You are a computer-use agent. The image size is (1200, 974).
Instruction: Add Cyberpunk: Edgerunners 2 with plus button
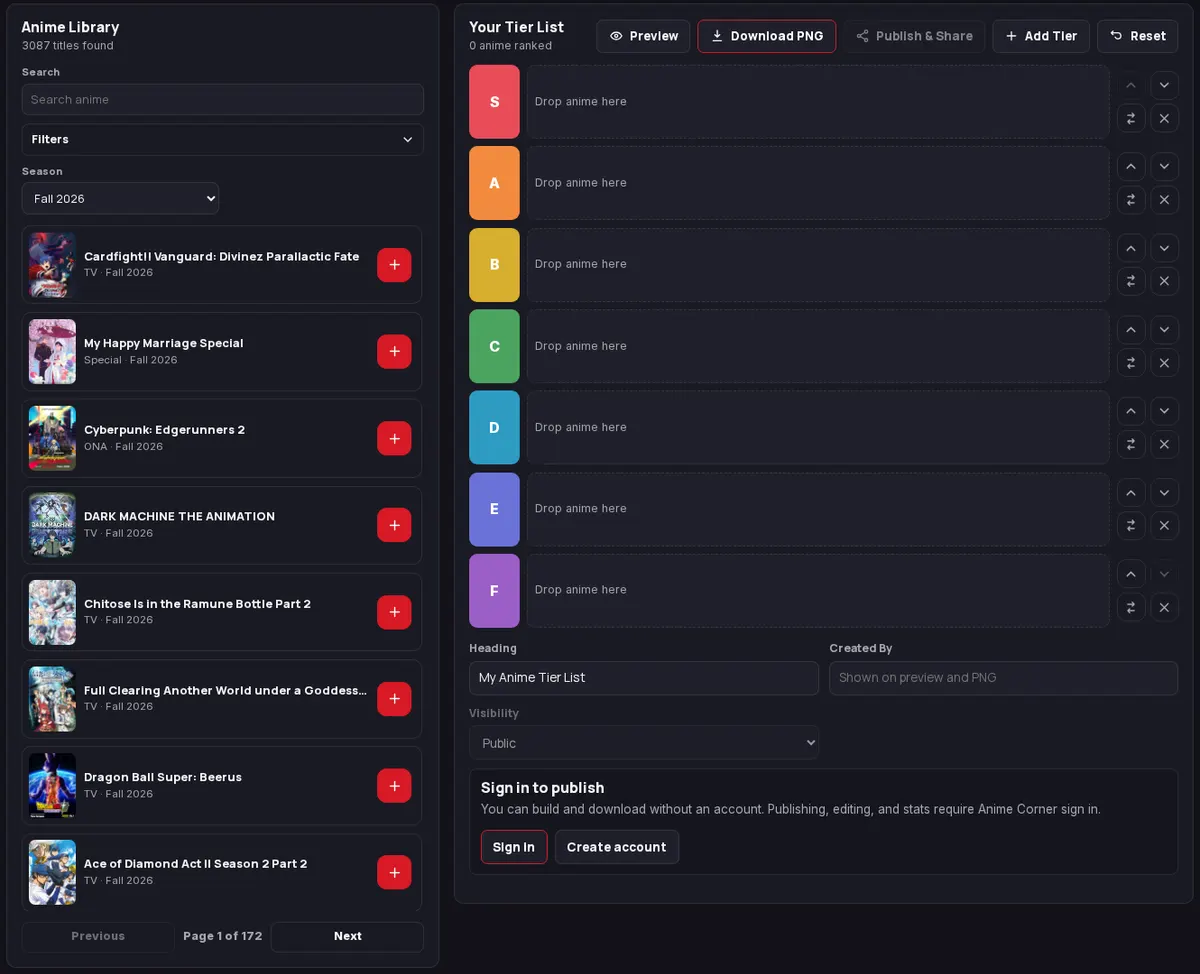pyautogui.click(x=394, y=438)
